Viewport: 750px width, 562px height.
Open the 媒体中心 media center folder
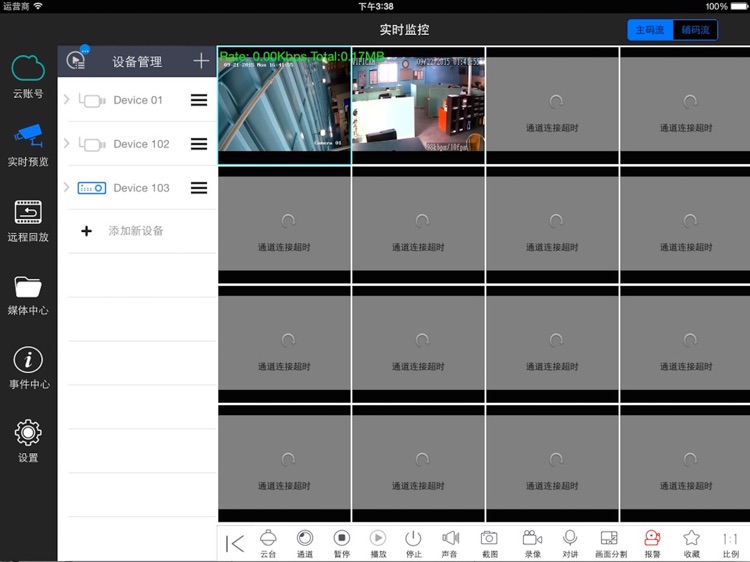pos(28,296)
